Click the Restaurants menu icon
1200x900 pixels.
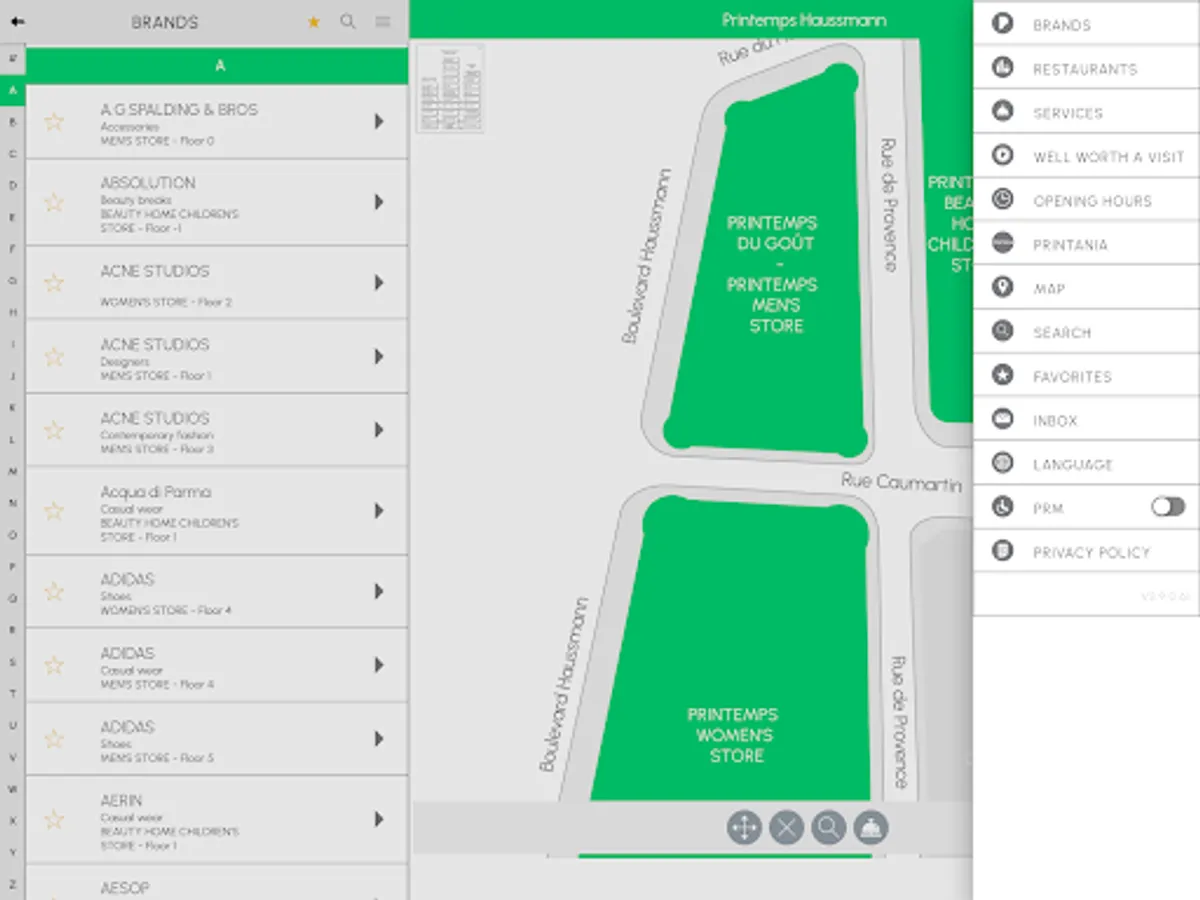[1002, 68]
